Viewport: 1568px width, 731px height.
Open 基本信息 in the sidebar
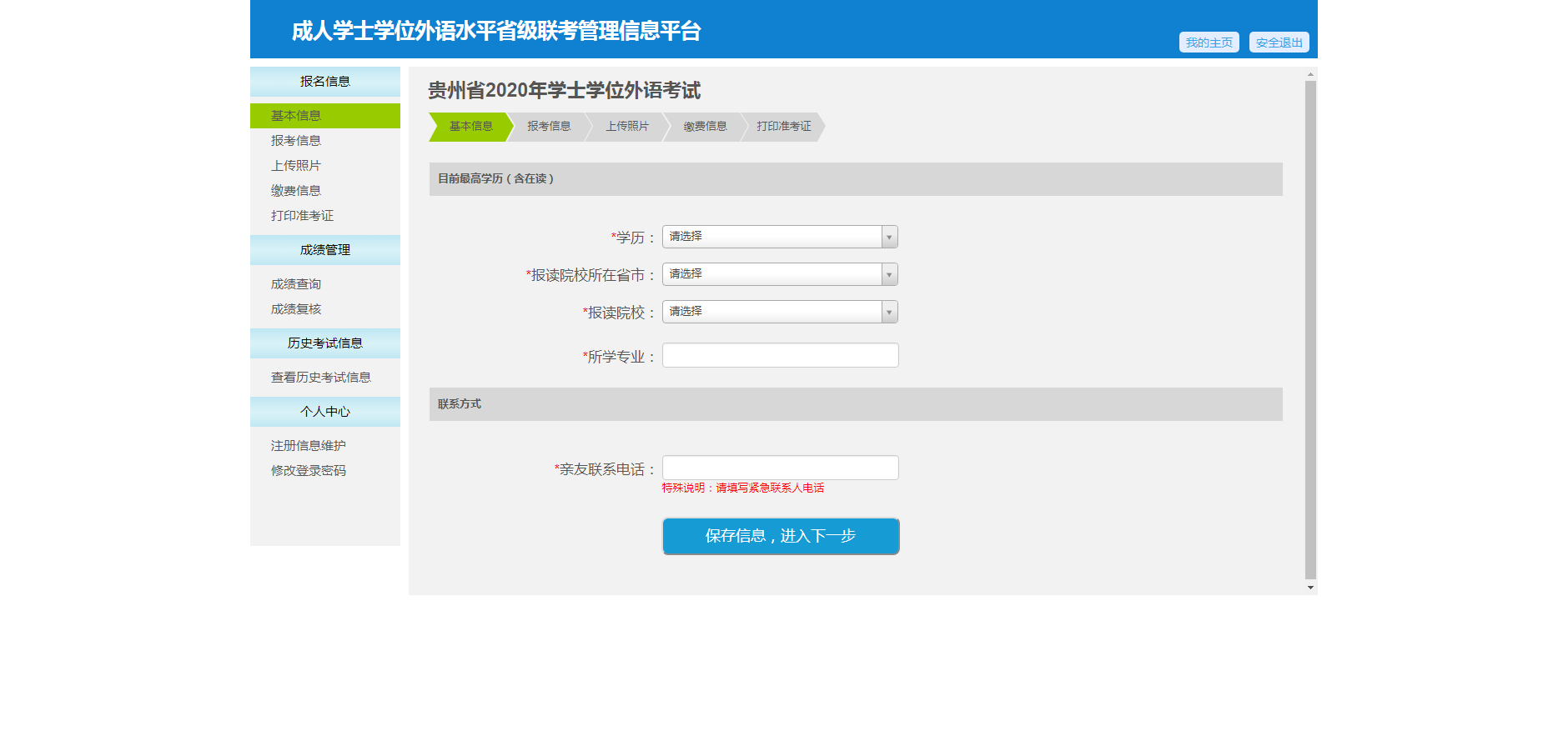click(296, 116)
